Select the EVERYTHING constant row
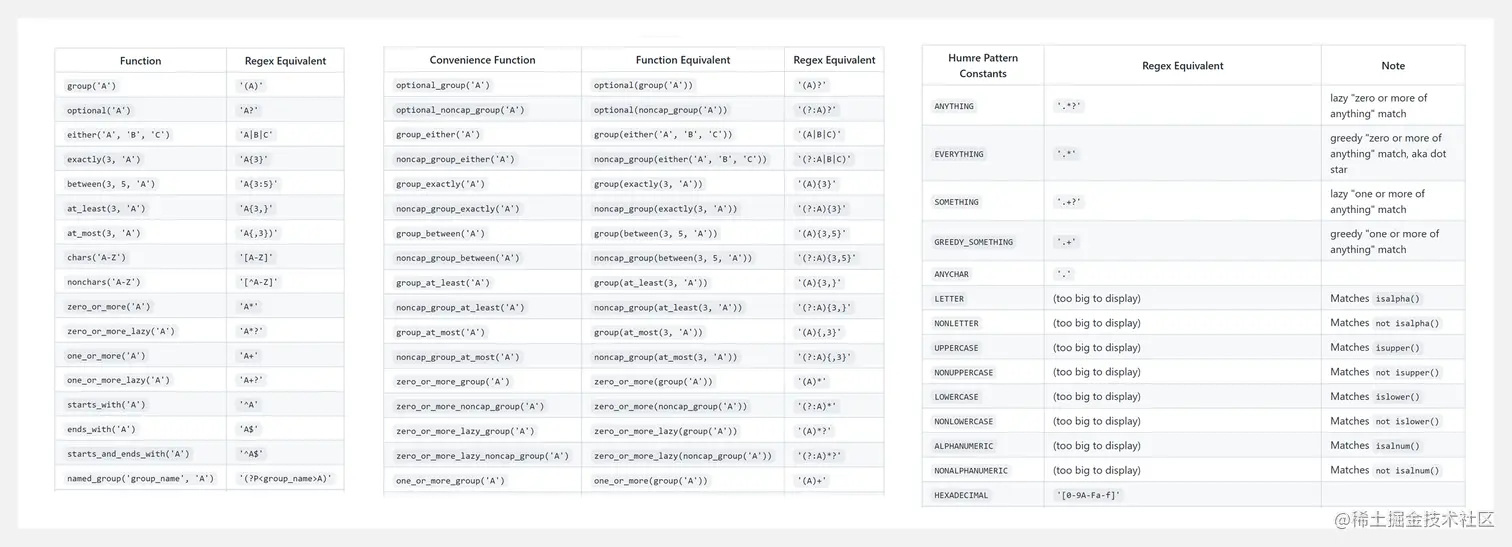Viewport: 1512px width, 547px height. coord(1193,154)
